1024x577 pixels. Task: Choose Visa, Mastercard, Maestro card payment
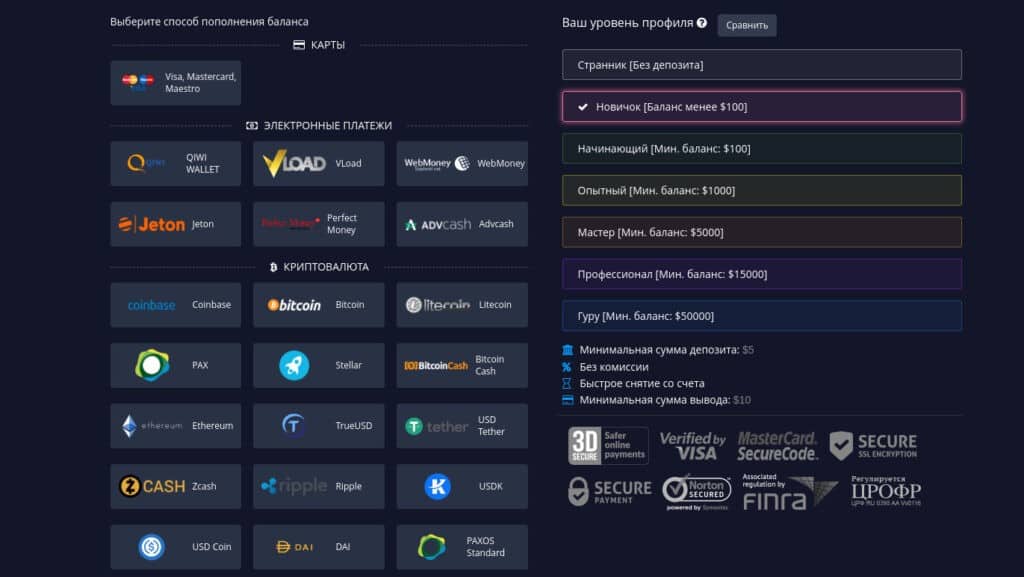(176, 83)
